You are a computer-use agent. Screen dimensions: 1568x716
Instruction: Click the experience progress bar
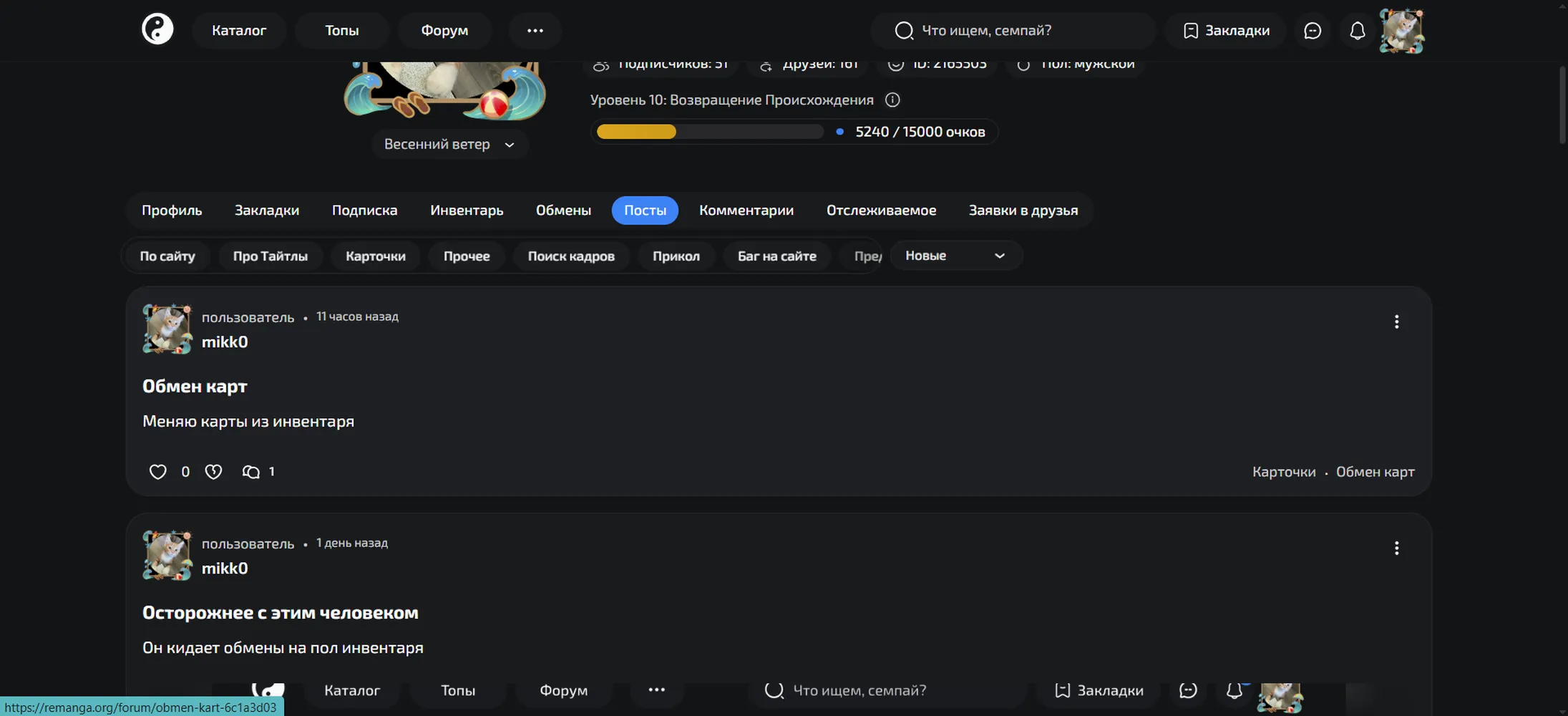[709, 131]
